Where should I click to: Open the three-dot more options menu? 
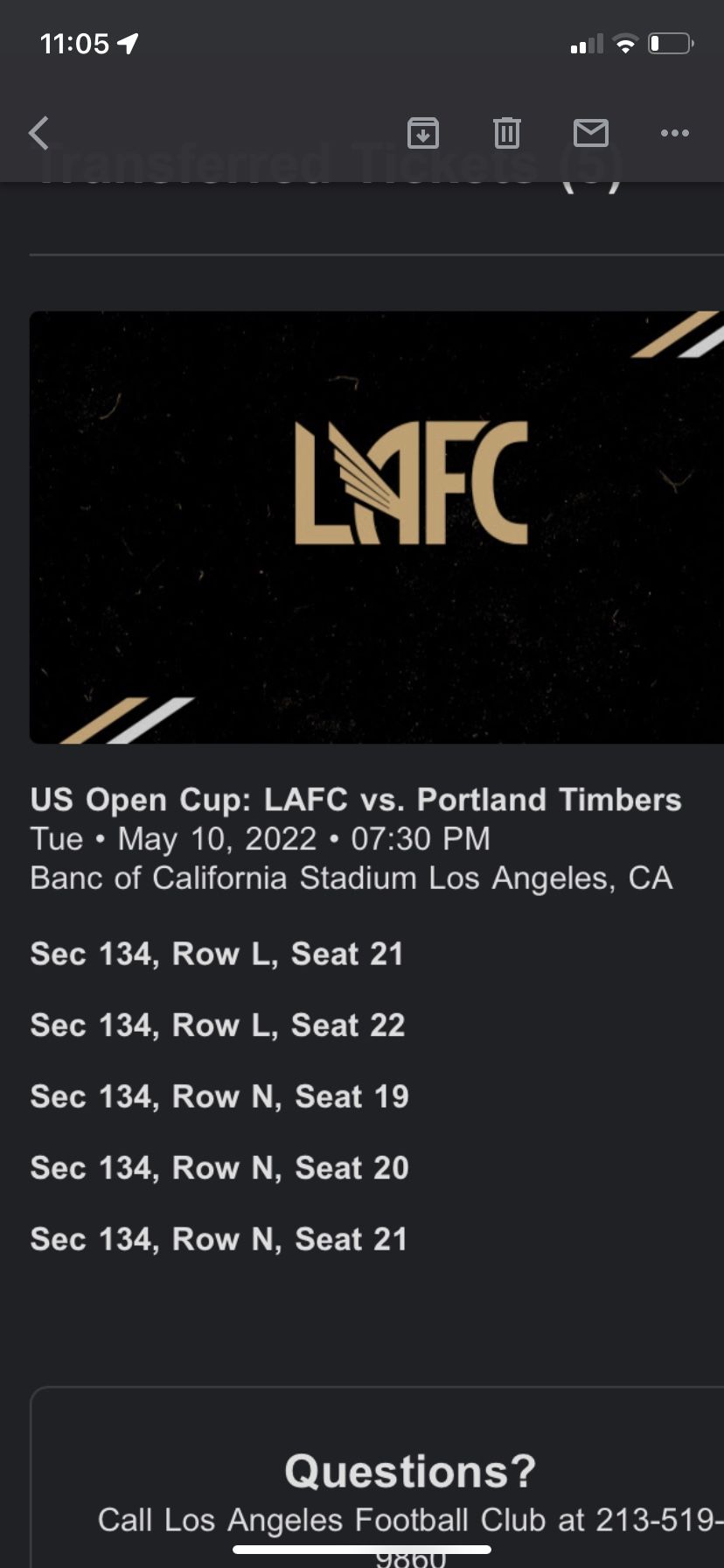(x=674, y=133)
